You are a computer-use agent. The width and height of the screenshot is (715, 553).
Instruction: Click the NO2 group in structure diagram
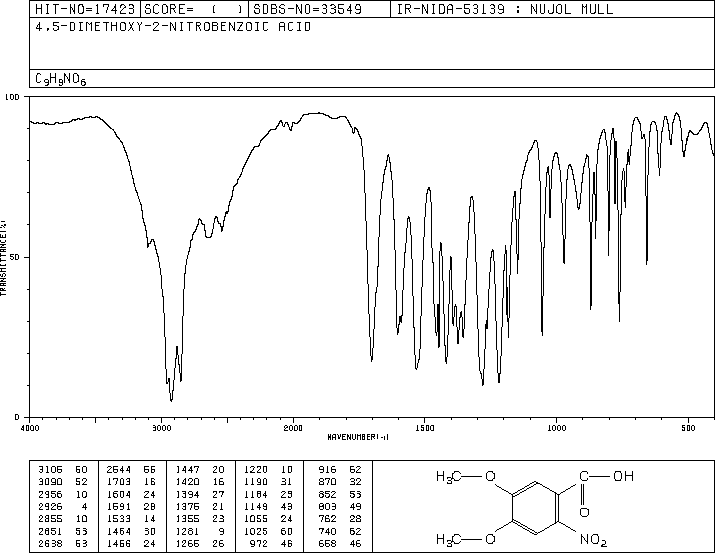tap(593, 540)
